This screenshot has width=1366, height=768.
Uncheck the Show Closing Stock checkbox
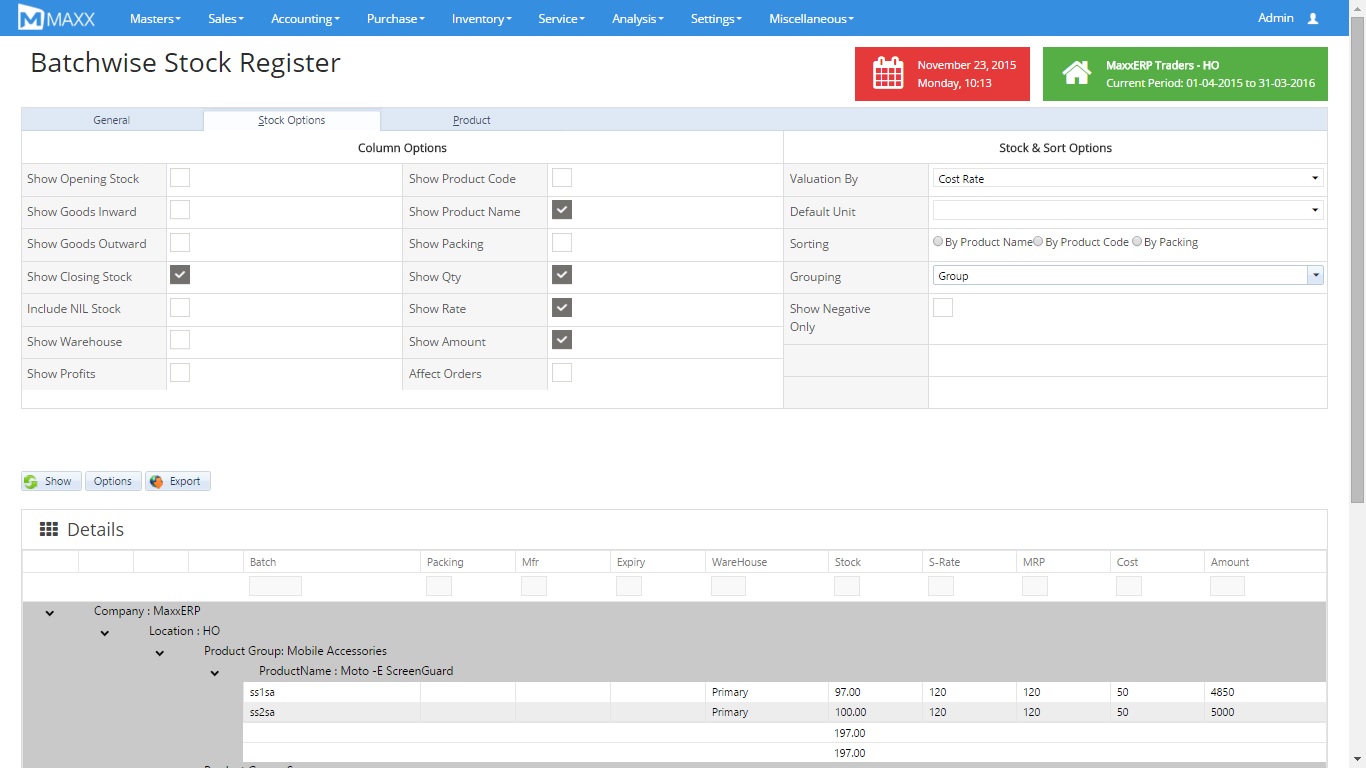point(180,275)
